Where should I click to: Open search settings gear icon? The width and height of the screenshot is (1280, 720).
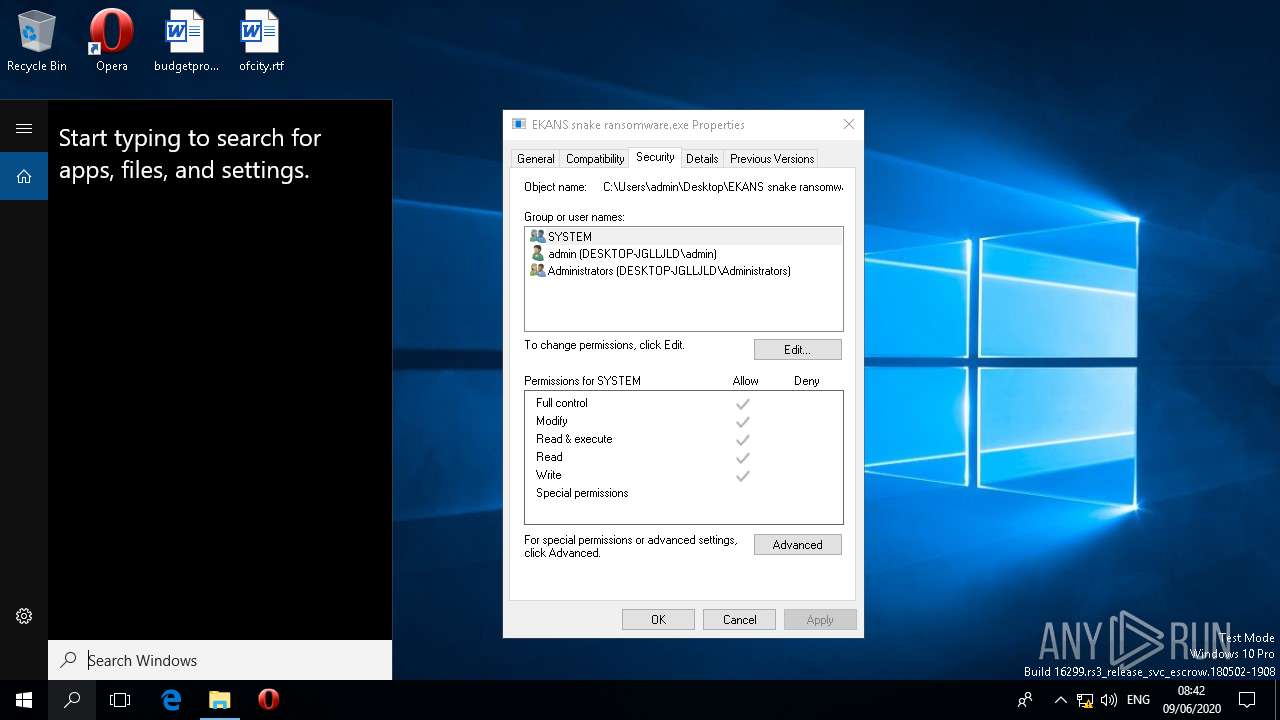24,616
